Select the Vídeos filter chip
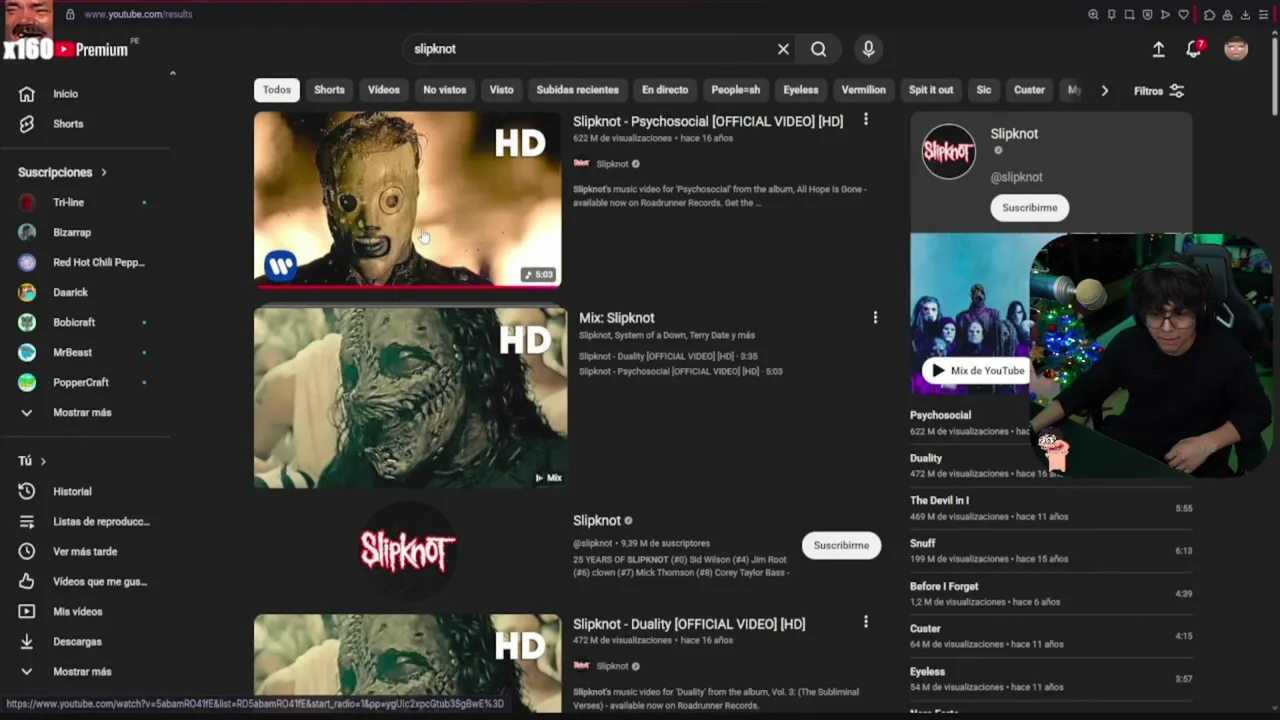The image size is (1280, 720). click(x=383, y=90)
